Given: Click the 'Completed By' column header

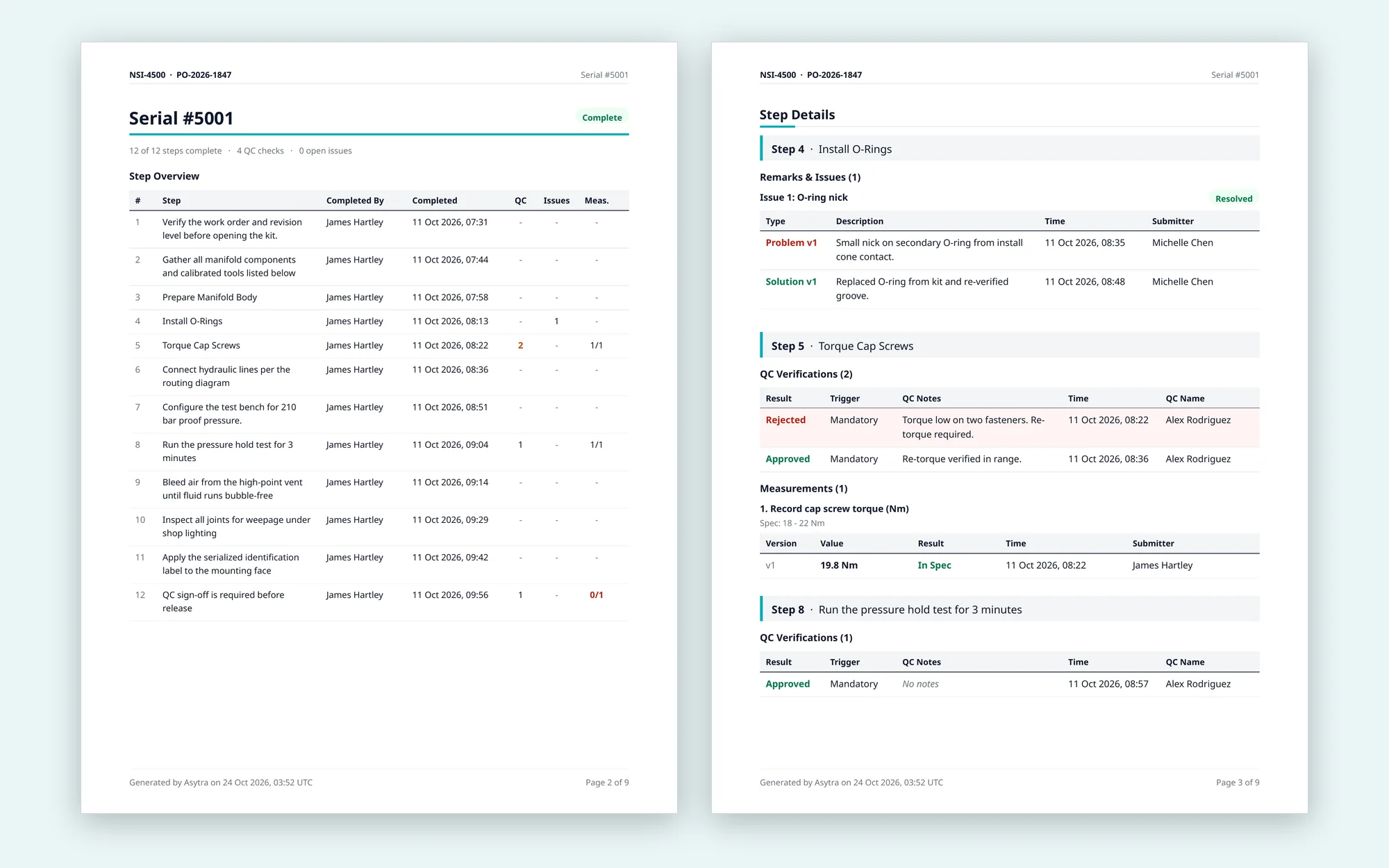Looking at the screenshot, I should tap(355, 201).
